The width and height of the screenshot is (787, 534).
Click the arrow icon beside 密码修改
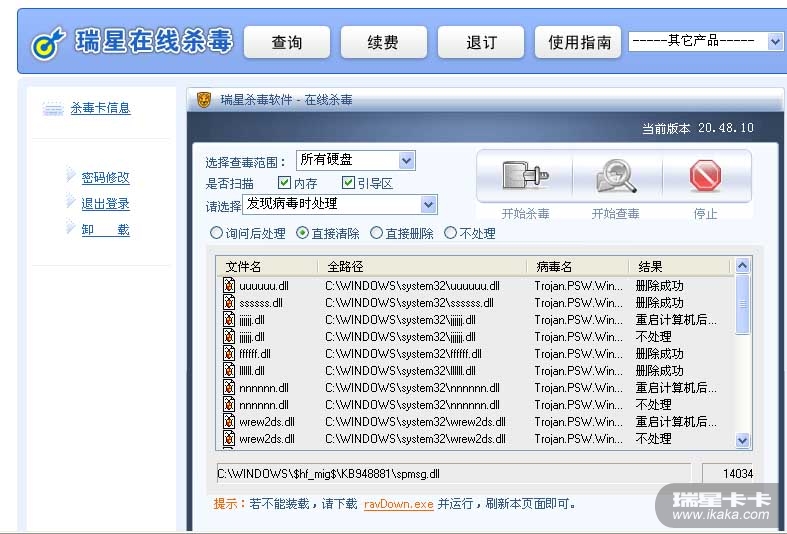[71, 175]
